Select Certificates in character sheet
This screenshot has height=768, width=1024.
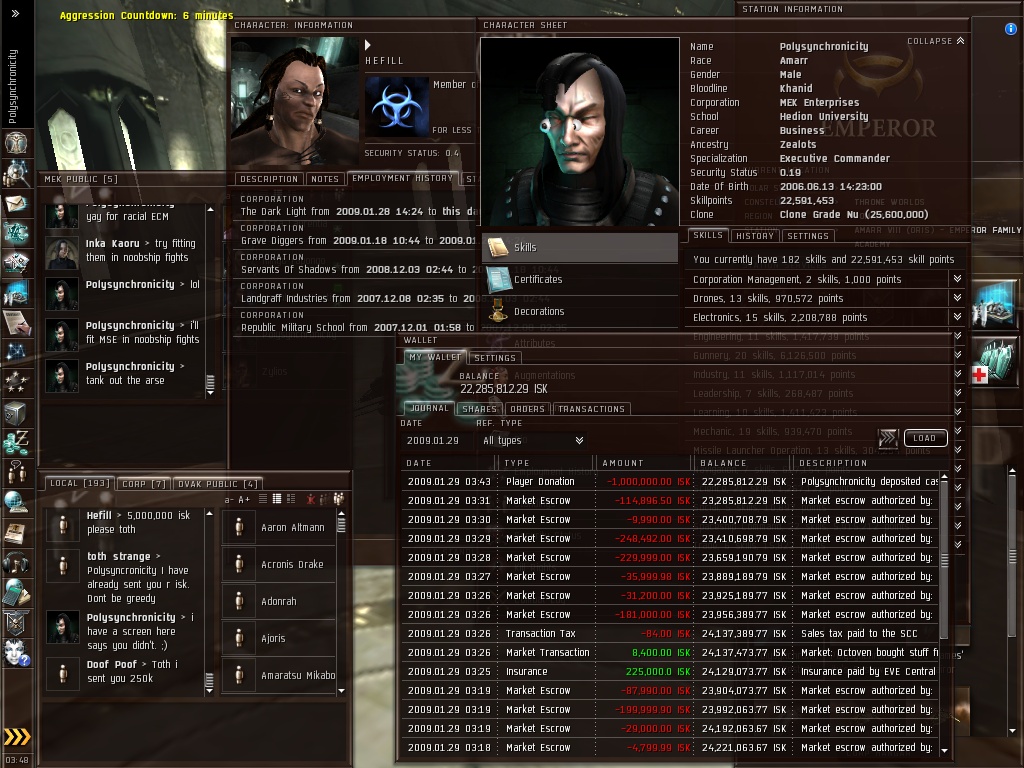pyautogui.click(x=580, y=280)
